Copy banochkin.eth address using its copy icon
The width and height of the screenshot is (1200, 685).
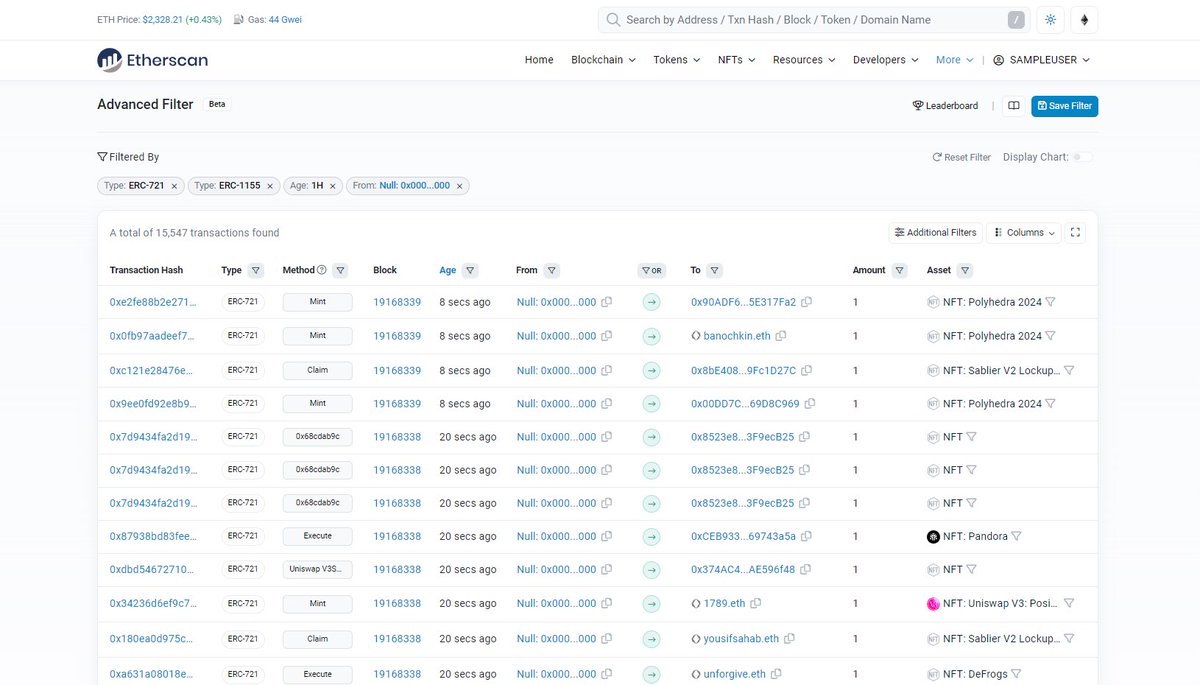tap(779, 336)
